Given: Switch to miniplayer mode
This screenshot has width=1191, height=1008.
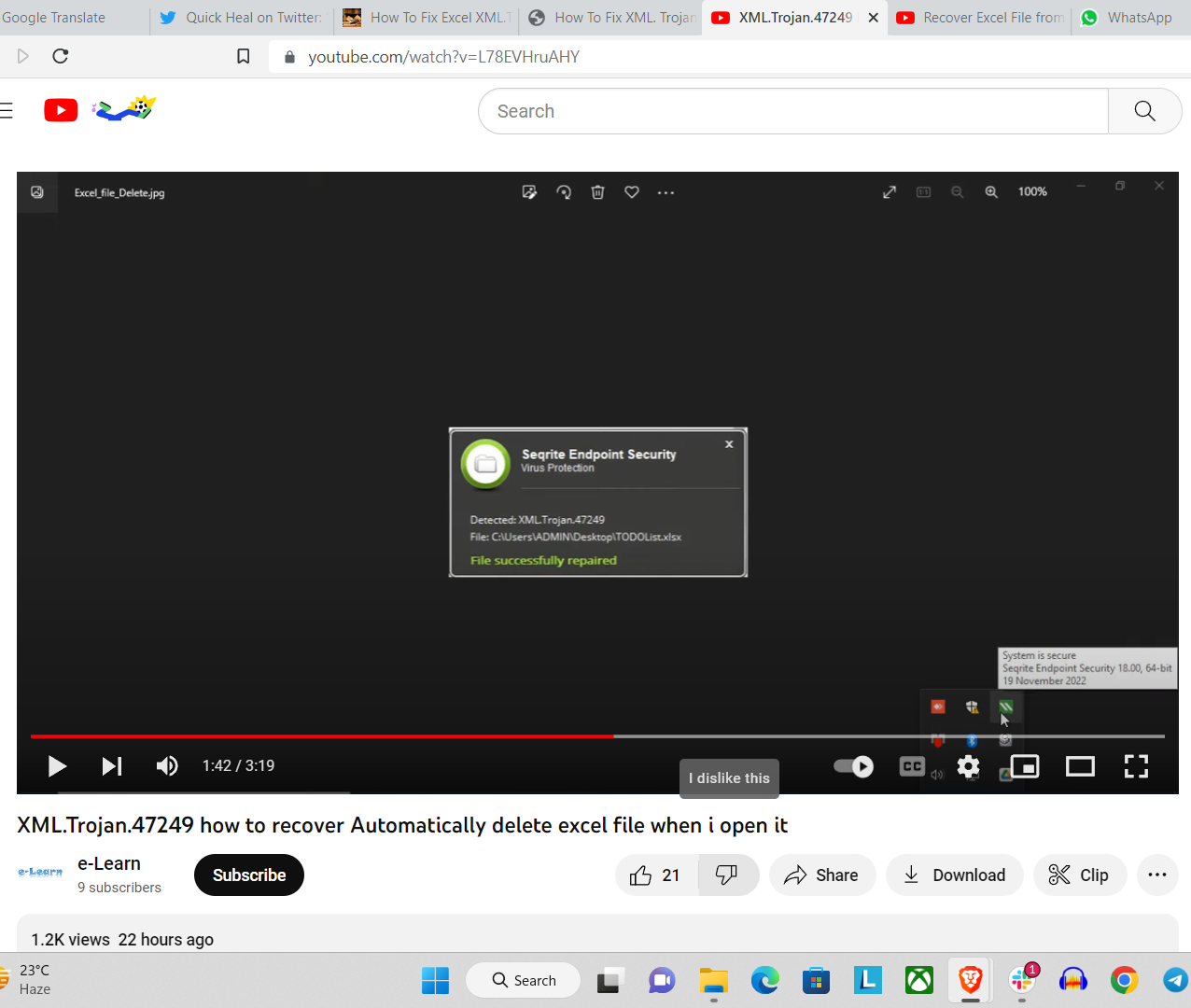Looking at the screenshot, I should tap(1025, 766).
